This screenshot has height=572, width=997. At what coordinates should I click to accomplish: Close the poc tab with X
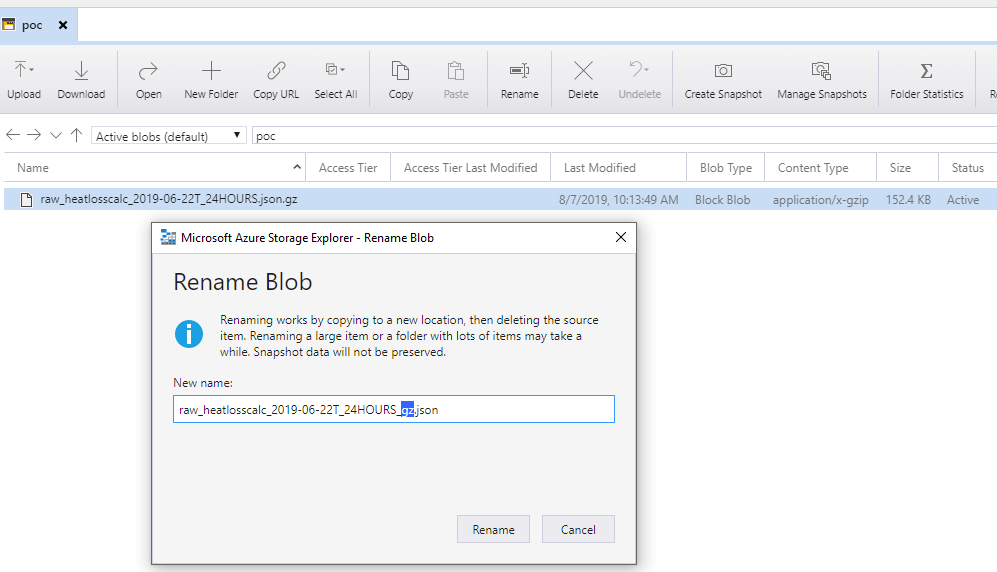63,25
